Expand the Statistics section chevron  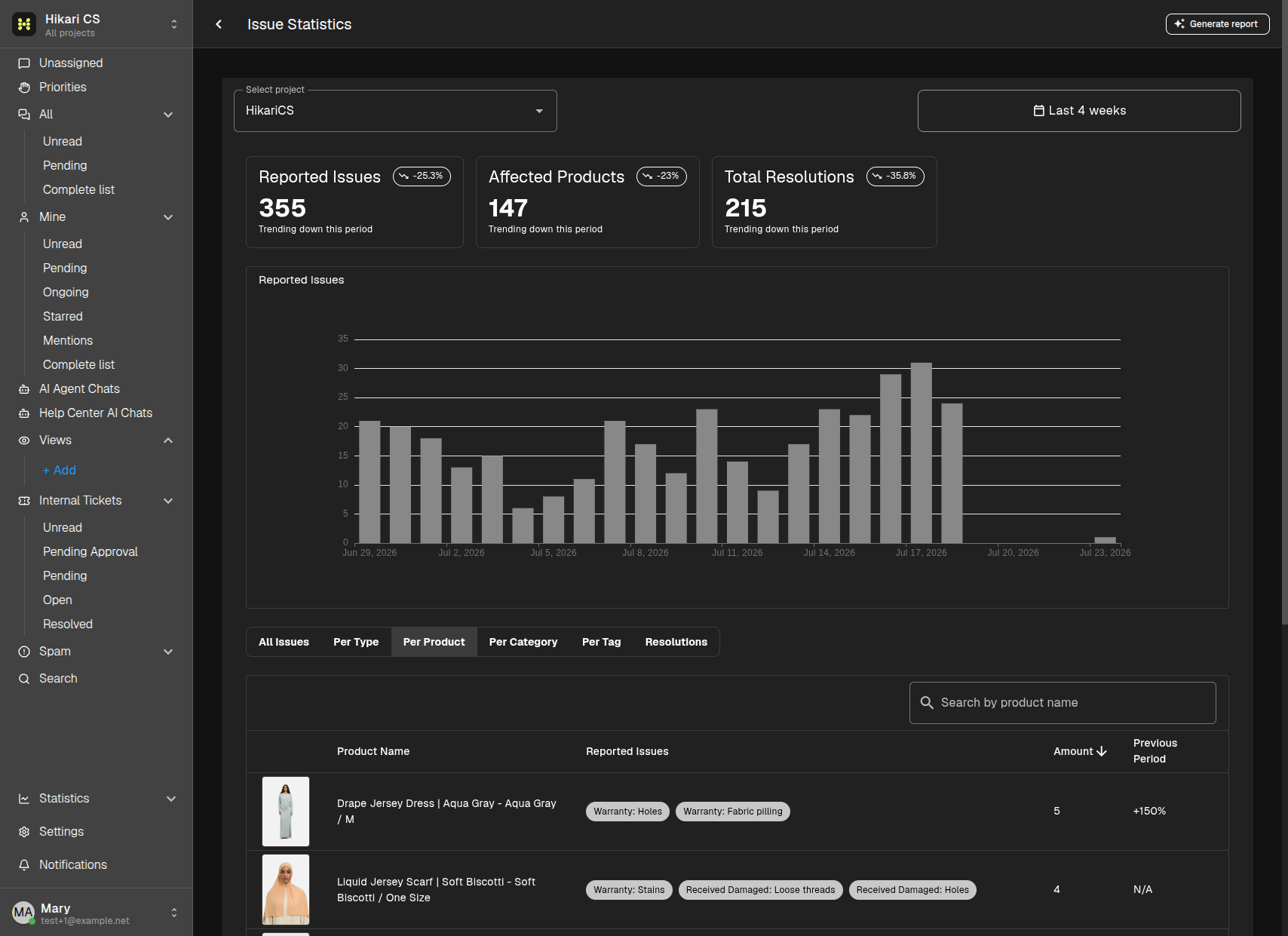[x=171, y=799]
